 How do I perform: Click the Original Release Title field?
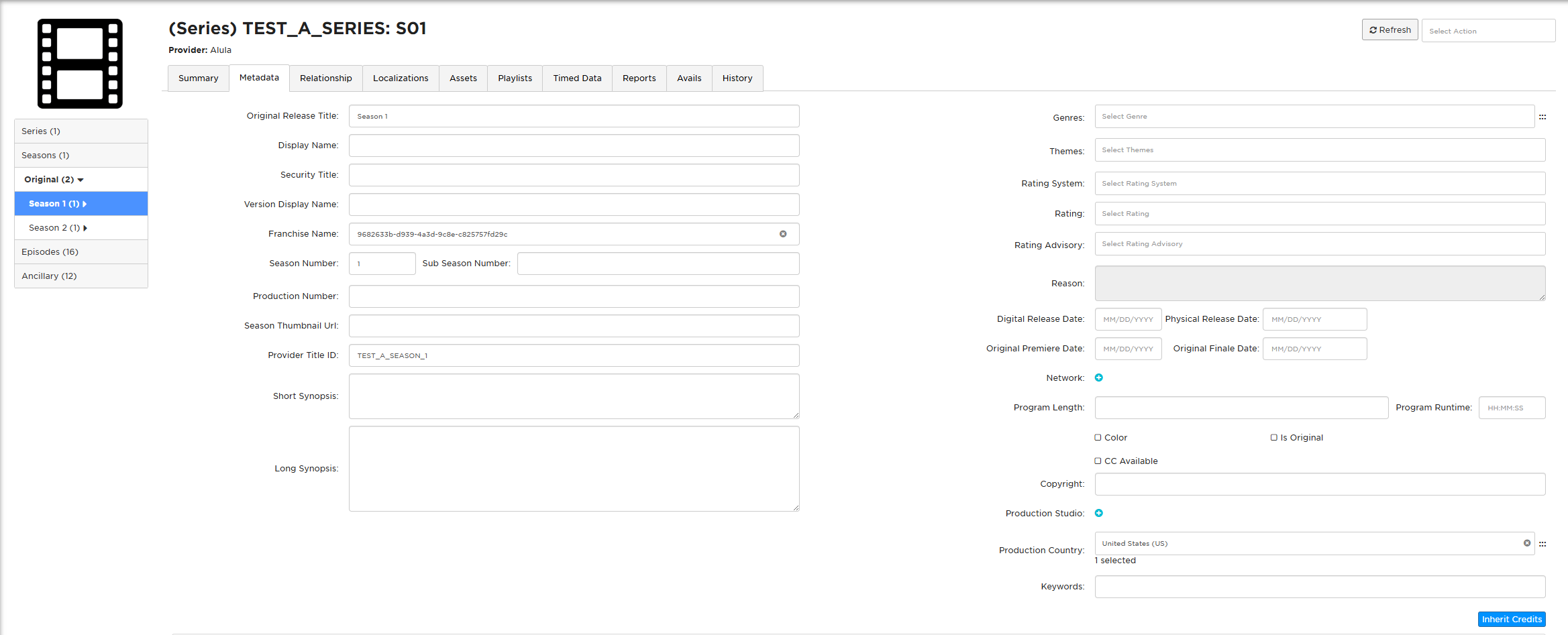574,116
